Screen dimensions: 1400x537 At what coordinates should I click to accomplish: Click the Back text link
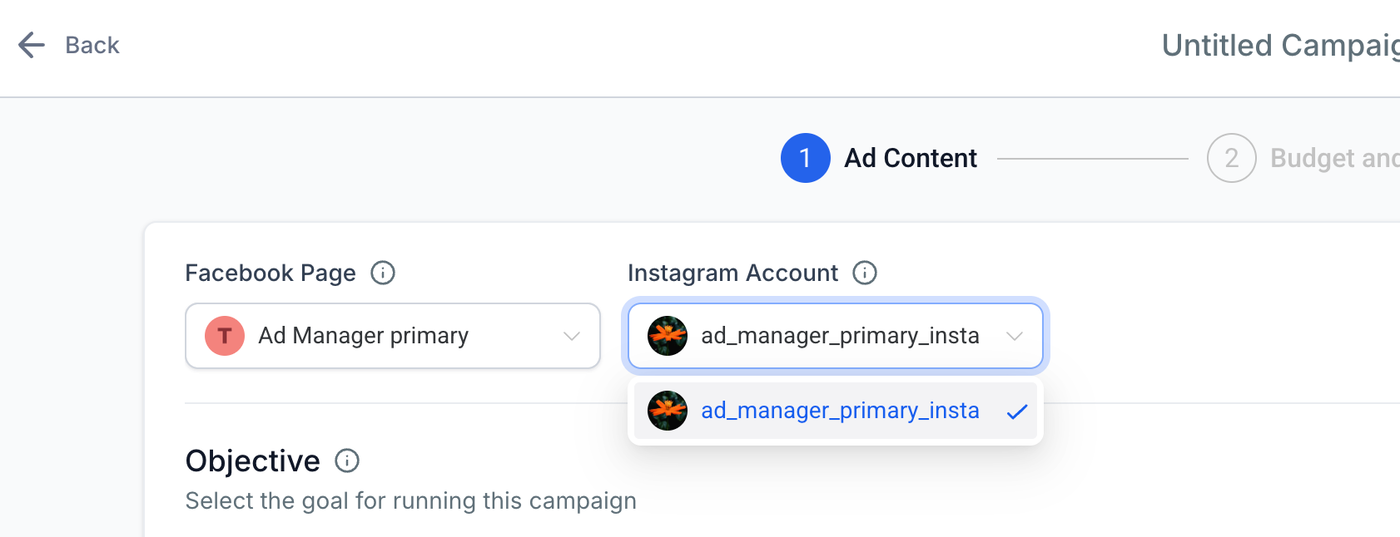pyautogui.click(x=92, y=45)
